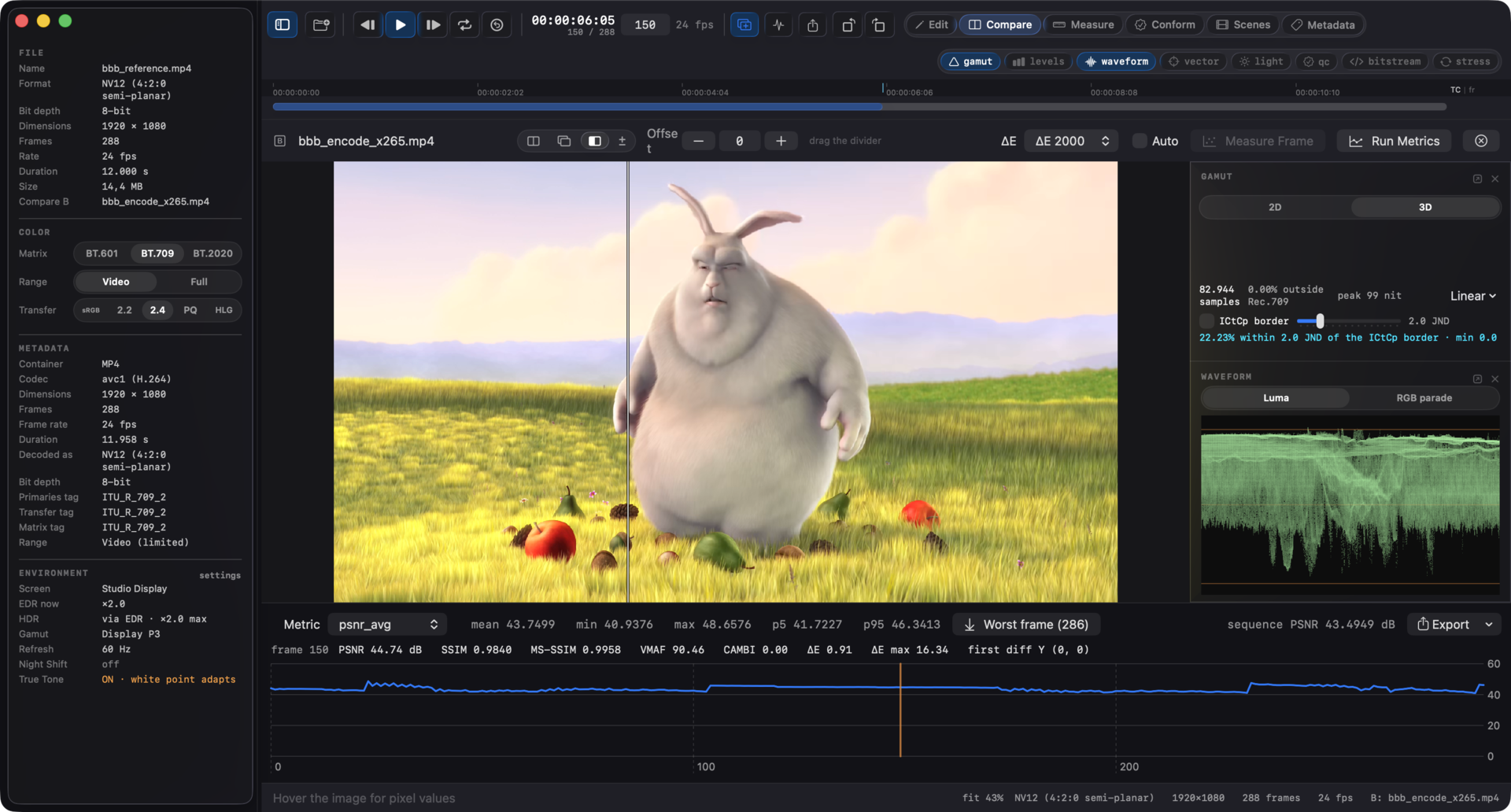Select BT.2020 color matrix

click(x=212, y=253)
